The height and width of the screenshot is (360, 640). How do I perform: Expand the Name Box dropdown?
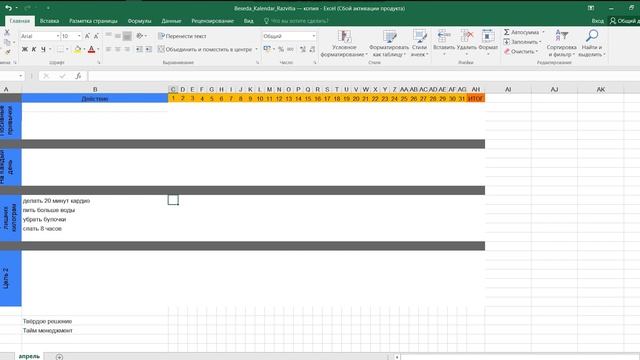tap(20, 76)
